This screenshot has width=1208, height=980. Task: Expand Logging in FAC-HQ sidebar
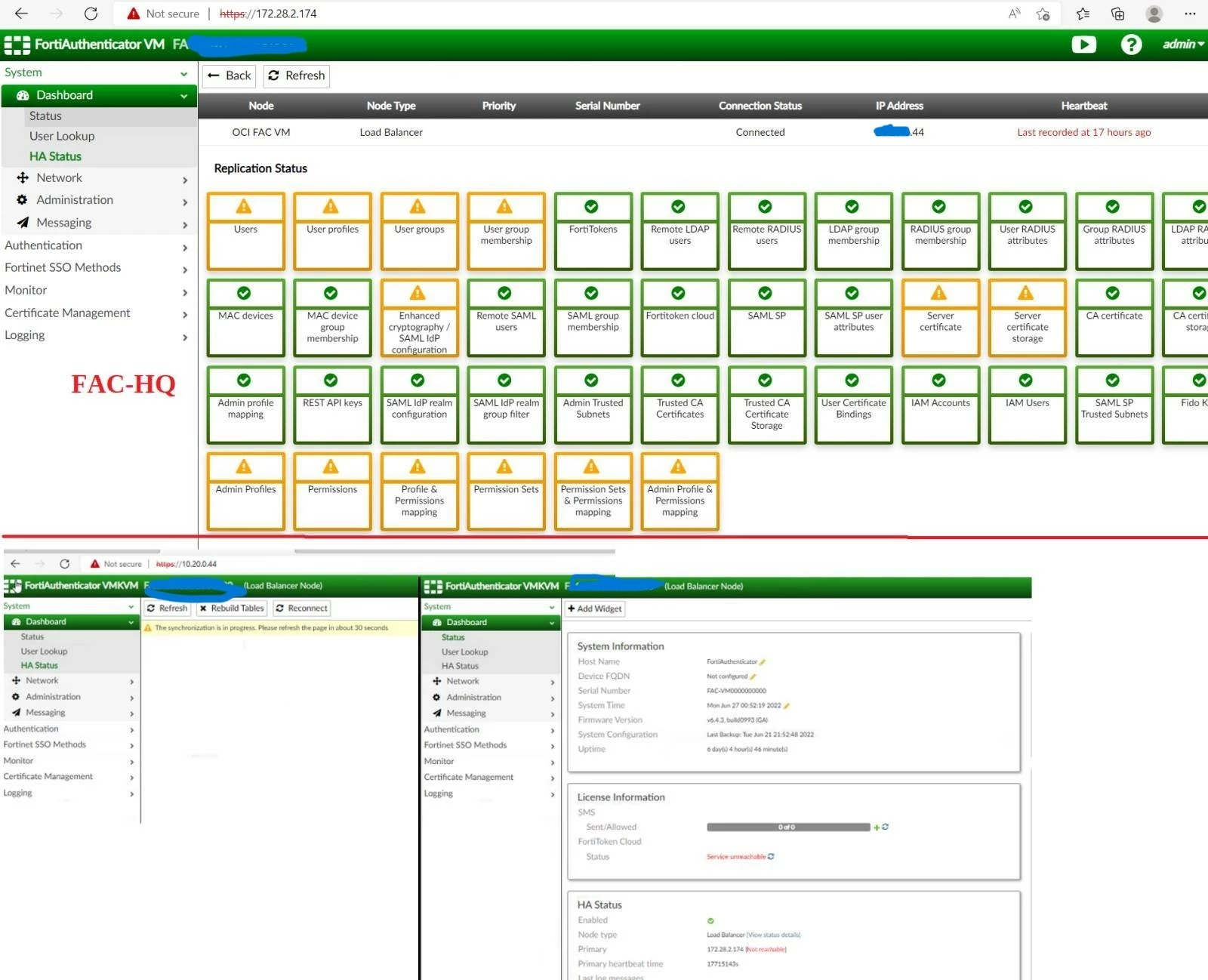98,335
